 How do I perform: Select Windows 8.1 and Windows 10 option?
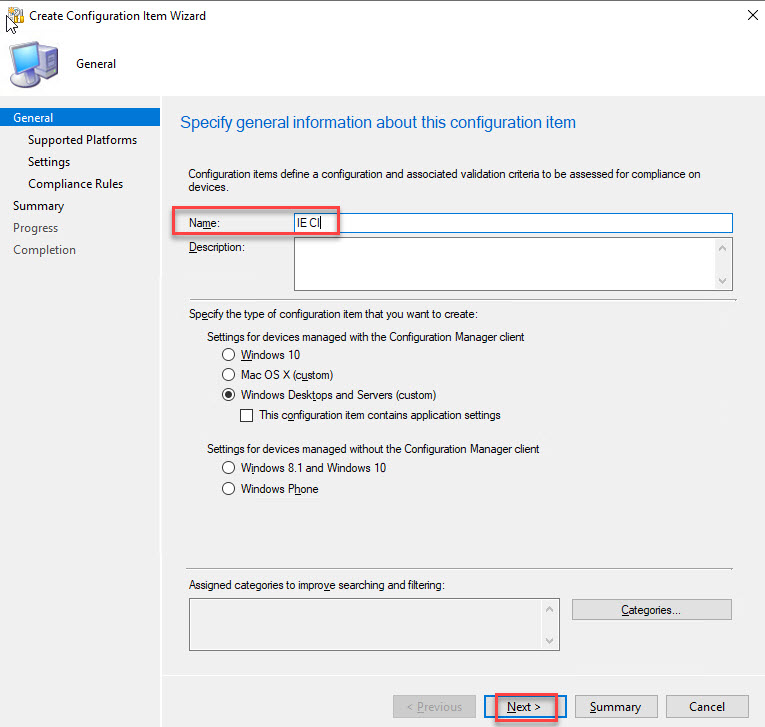pos(229,468)
